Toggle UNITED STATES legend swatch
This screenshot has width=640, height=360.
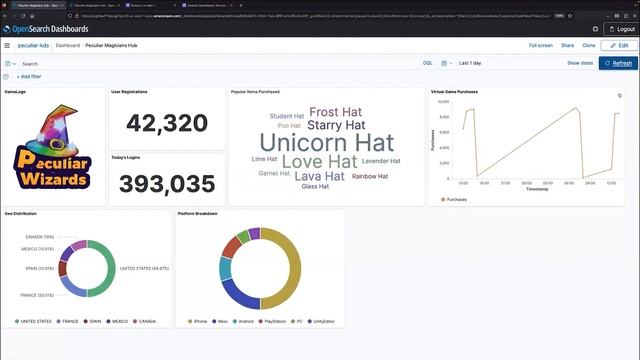click(17, 321)
